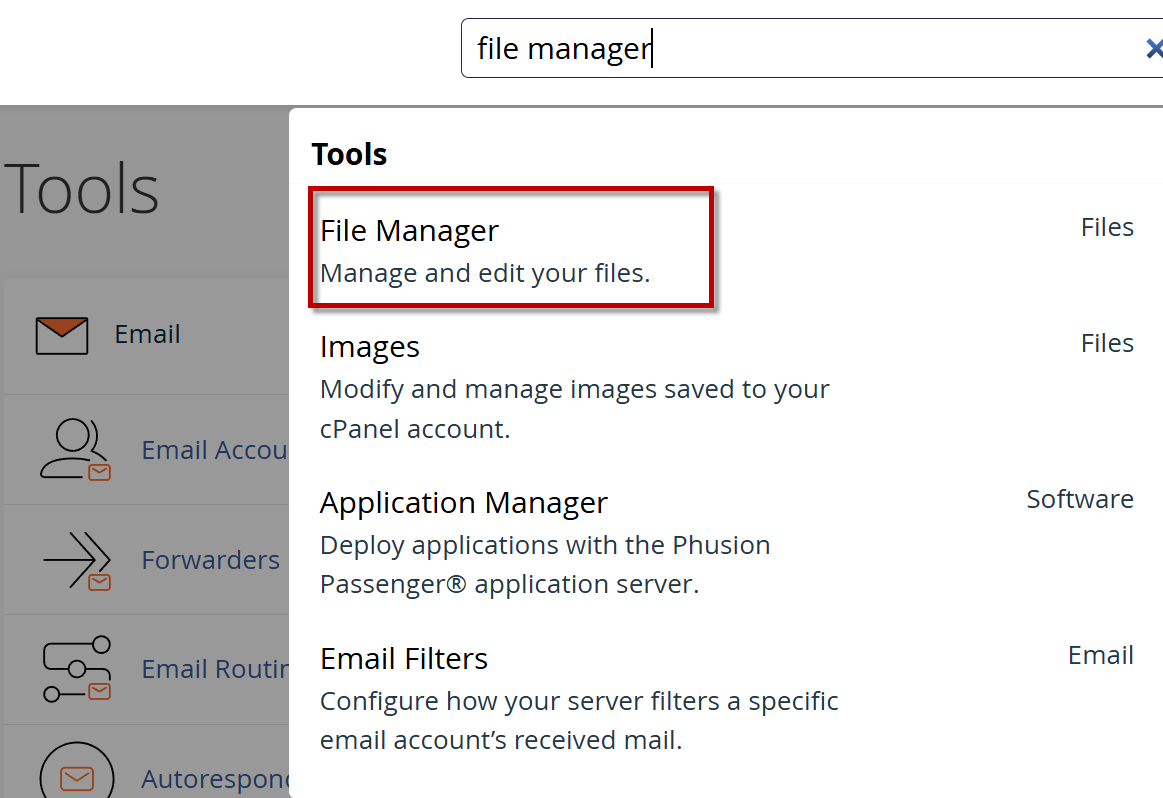Collapse the Email section header
This screenshot has height=798, width=1163.
coord(147,335)
